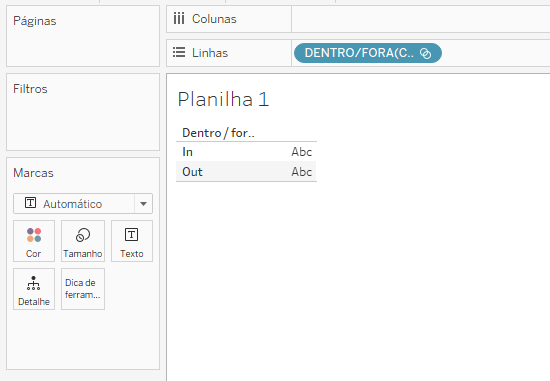Click the Colunas shelf bars icon
550x381 pixels.
tap(179, 19)
